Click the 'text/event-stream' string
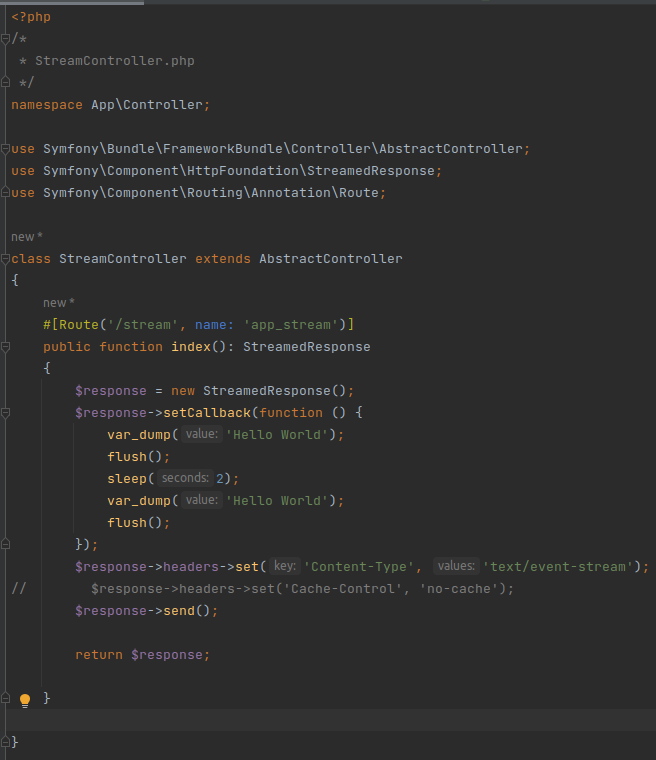Image resolution: width=656 pixels, height=760 pixels. click(558, 567)
